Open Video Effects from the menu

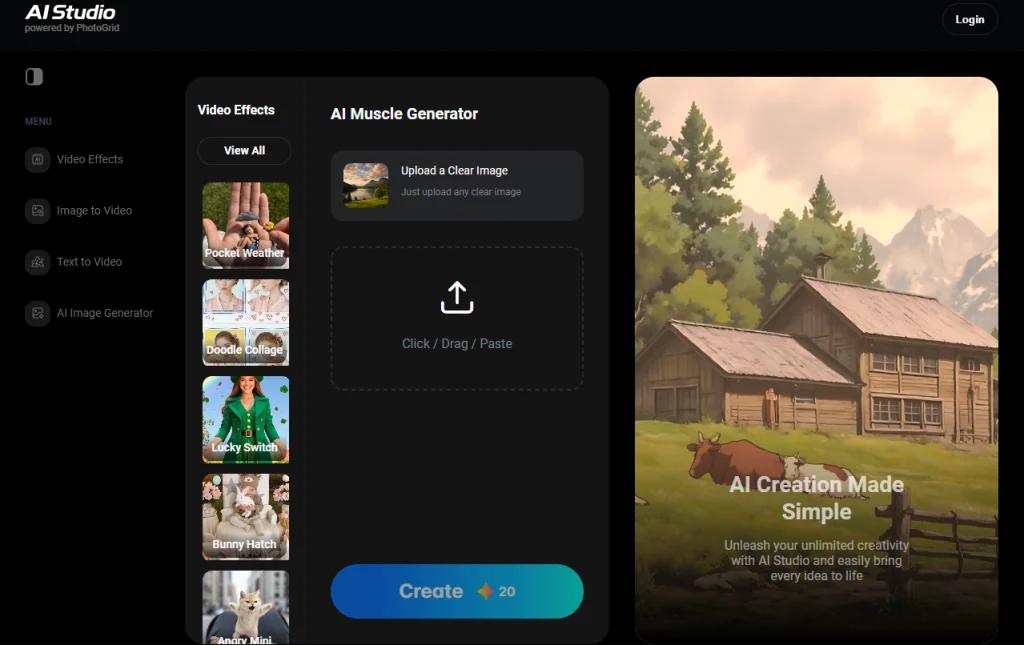[89, 159]
